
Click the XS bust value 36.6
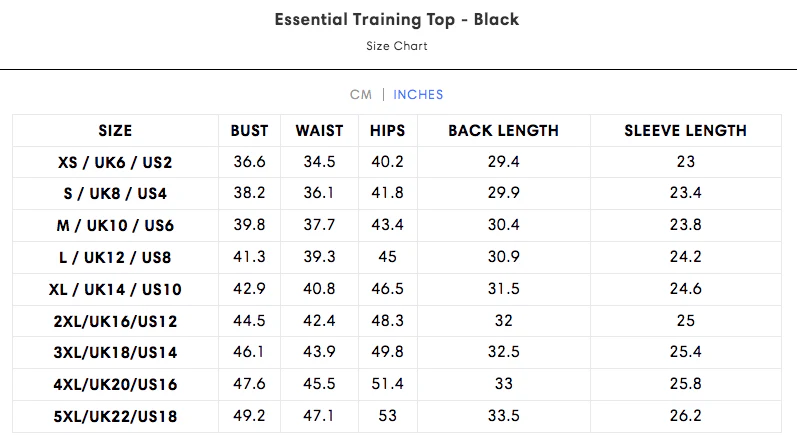point(249,162)
